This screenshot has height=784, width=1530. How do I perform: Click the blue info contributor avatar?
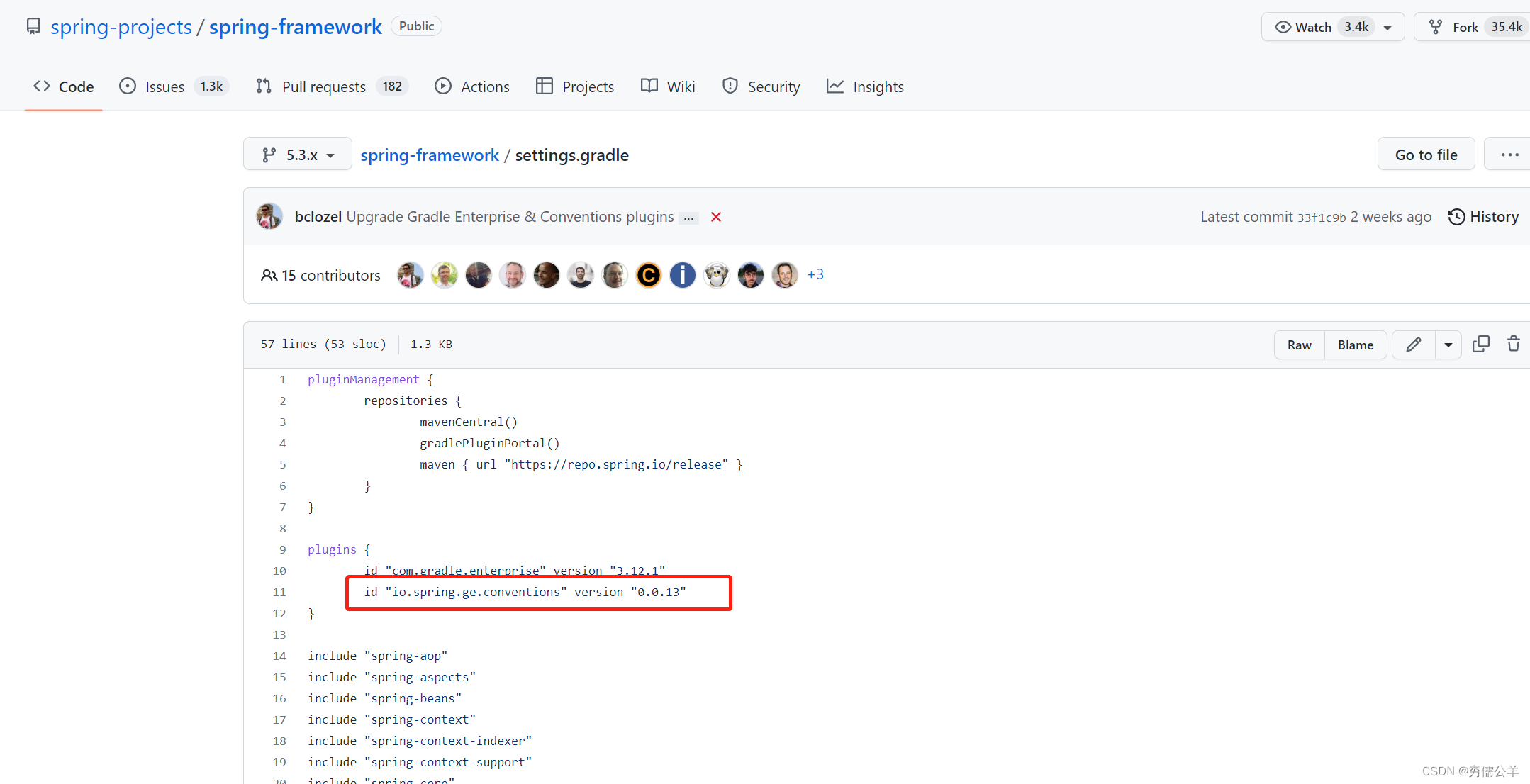coord(682,275)
